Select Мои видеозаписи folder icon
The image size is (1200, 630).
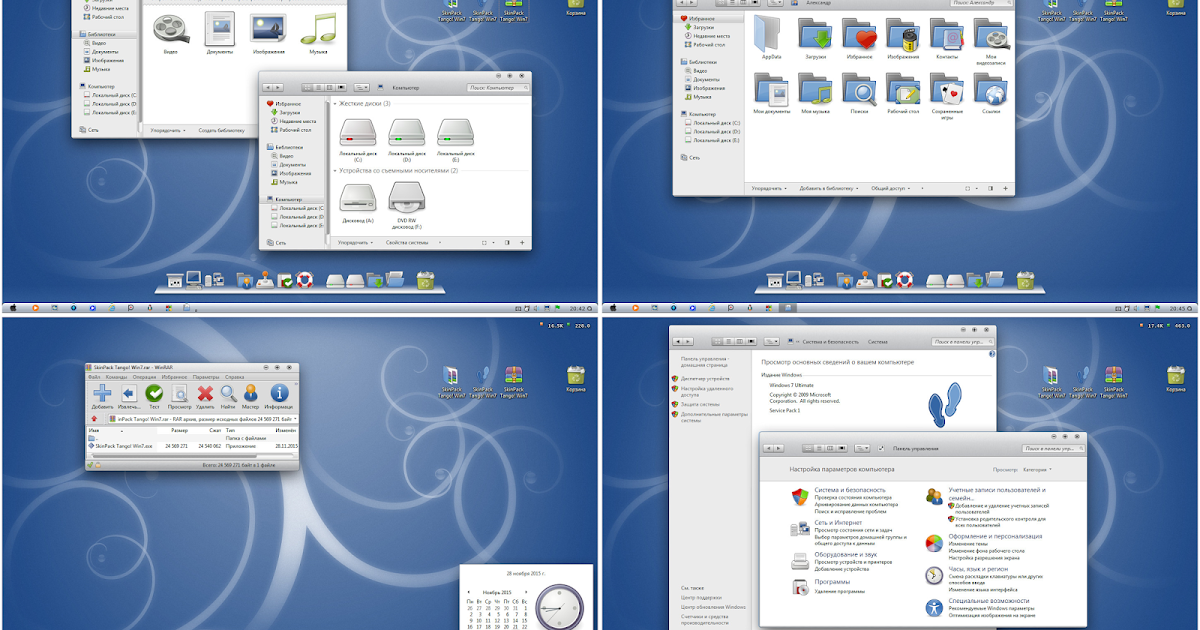991,33
